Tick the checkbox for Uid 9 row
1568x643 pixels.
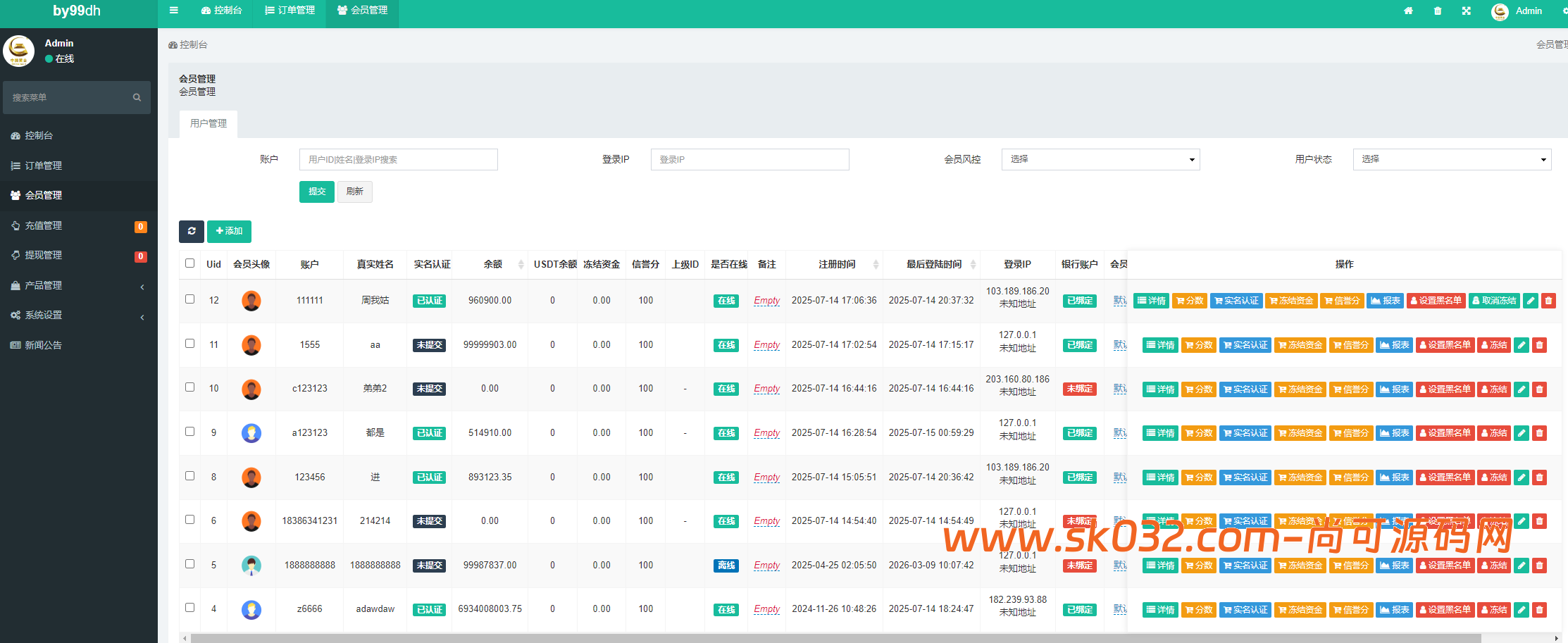[189, 432]
